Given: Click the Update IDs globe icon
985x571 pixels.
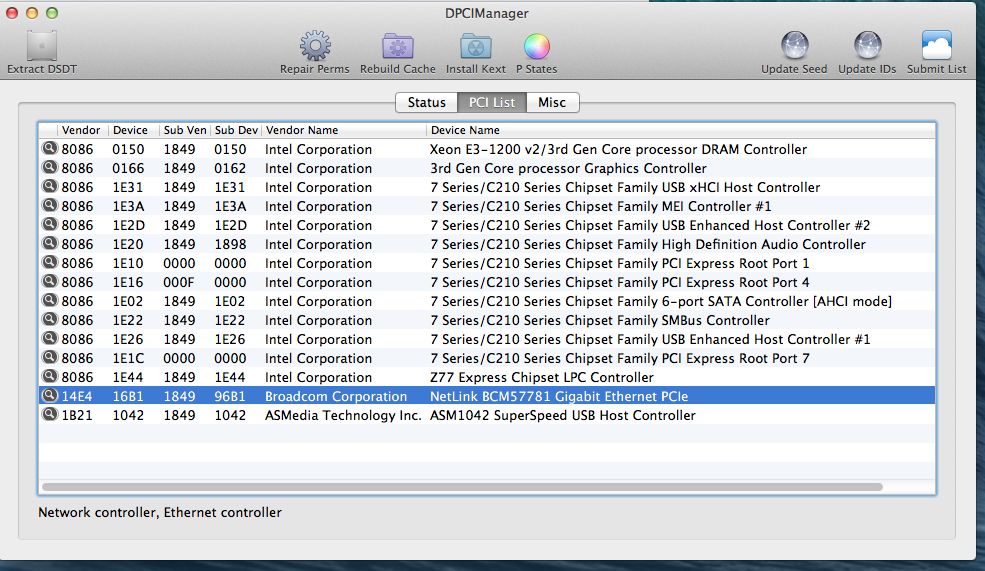Looking at the screenshot, I should tap(867, 46).
